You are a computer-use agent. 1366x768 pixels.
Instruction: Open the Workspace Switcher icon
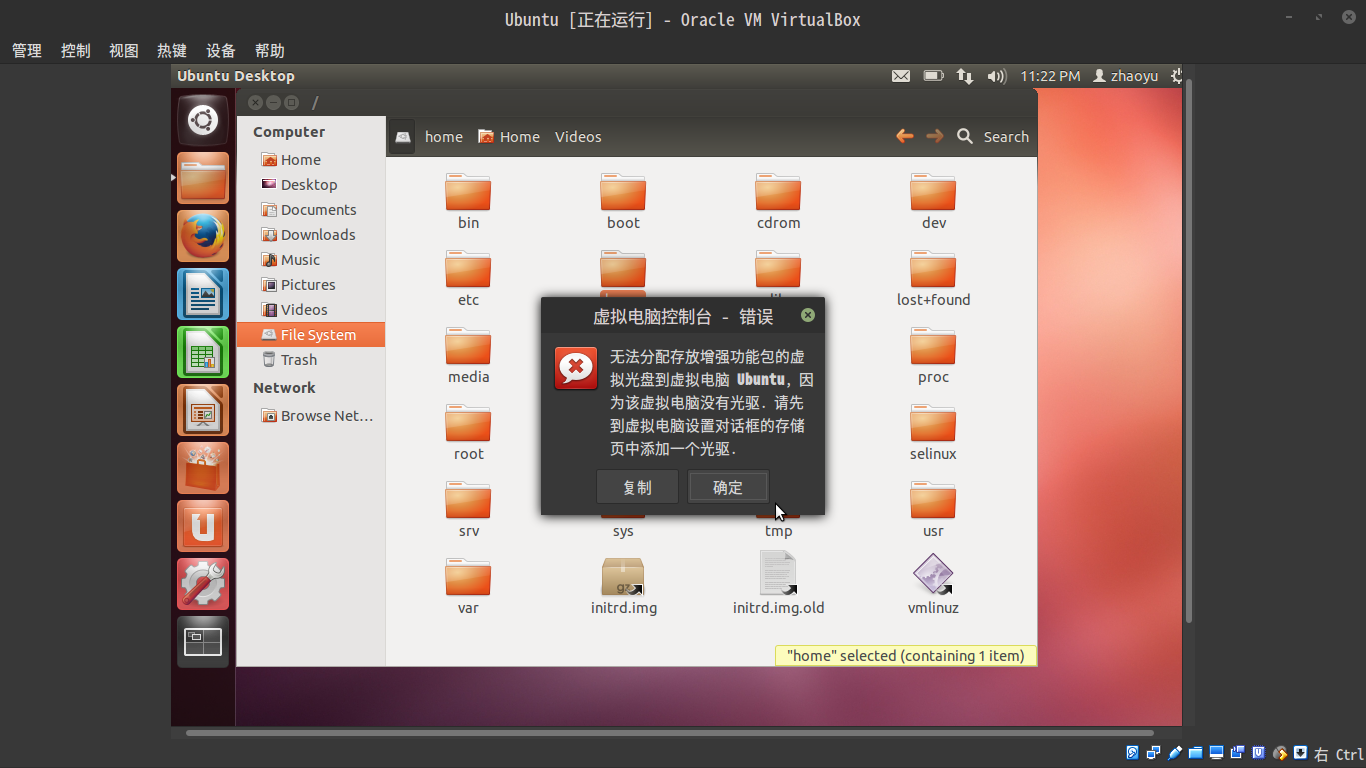tap(203, 642)
